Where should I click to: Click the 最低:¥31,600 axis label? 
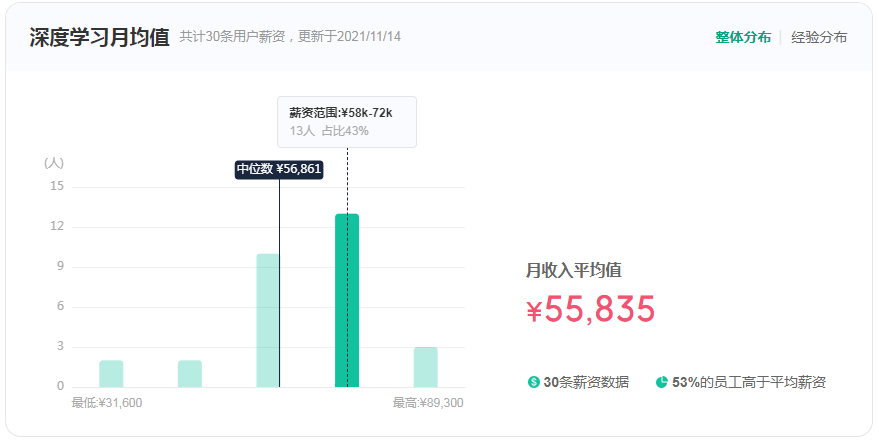(x=107, y=403)
